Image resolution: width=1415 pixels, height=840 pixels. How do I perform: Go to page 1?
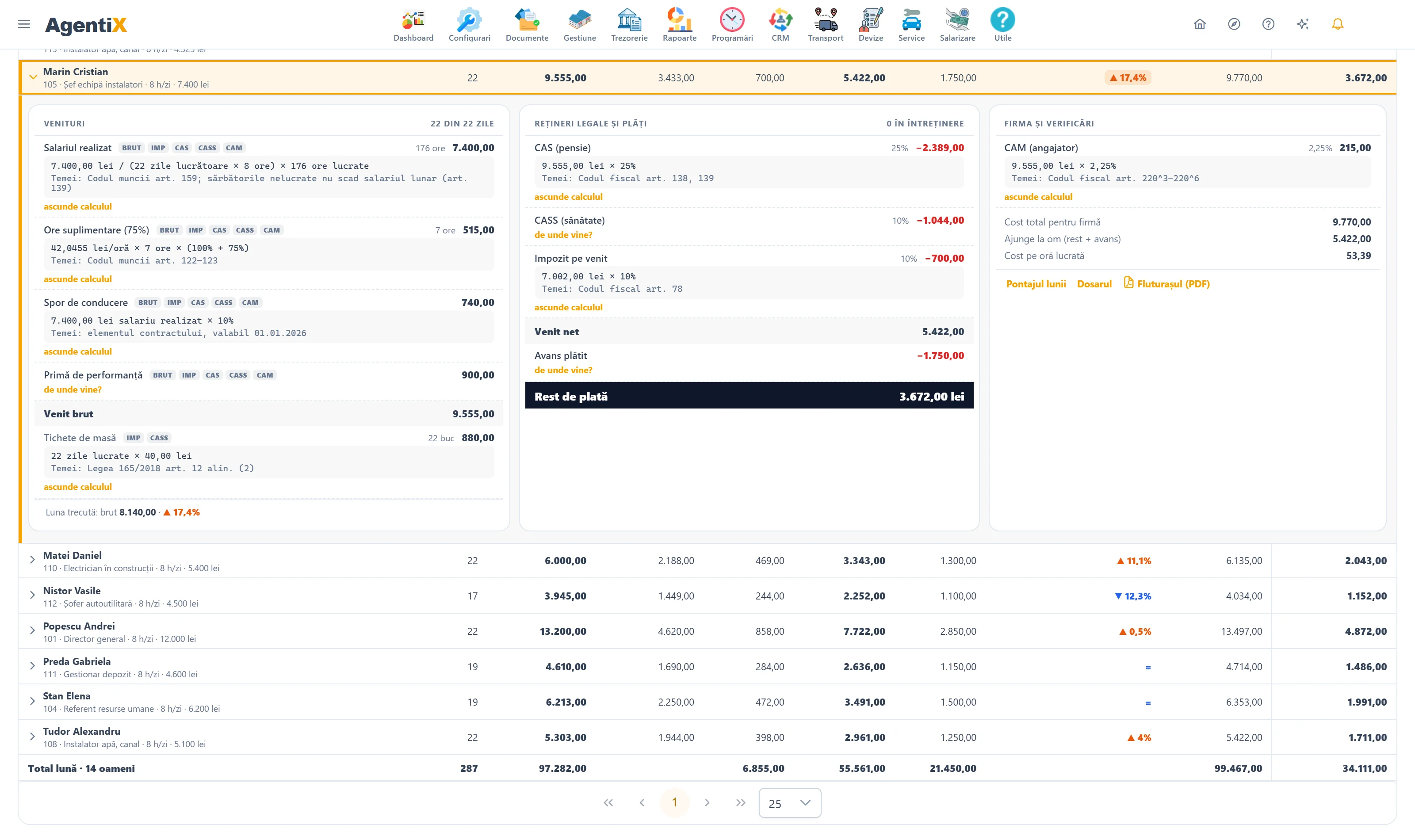click(x=674, y=802)
